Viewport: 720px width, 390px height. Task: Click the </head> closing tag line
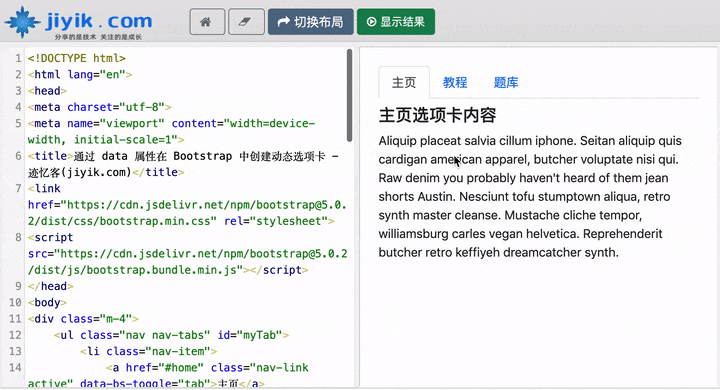[x=51, y=286]
